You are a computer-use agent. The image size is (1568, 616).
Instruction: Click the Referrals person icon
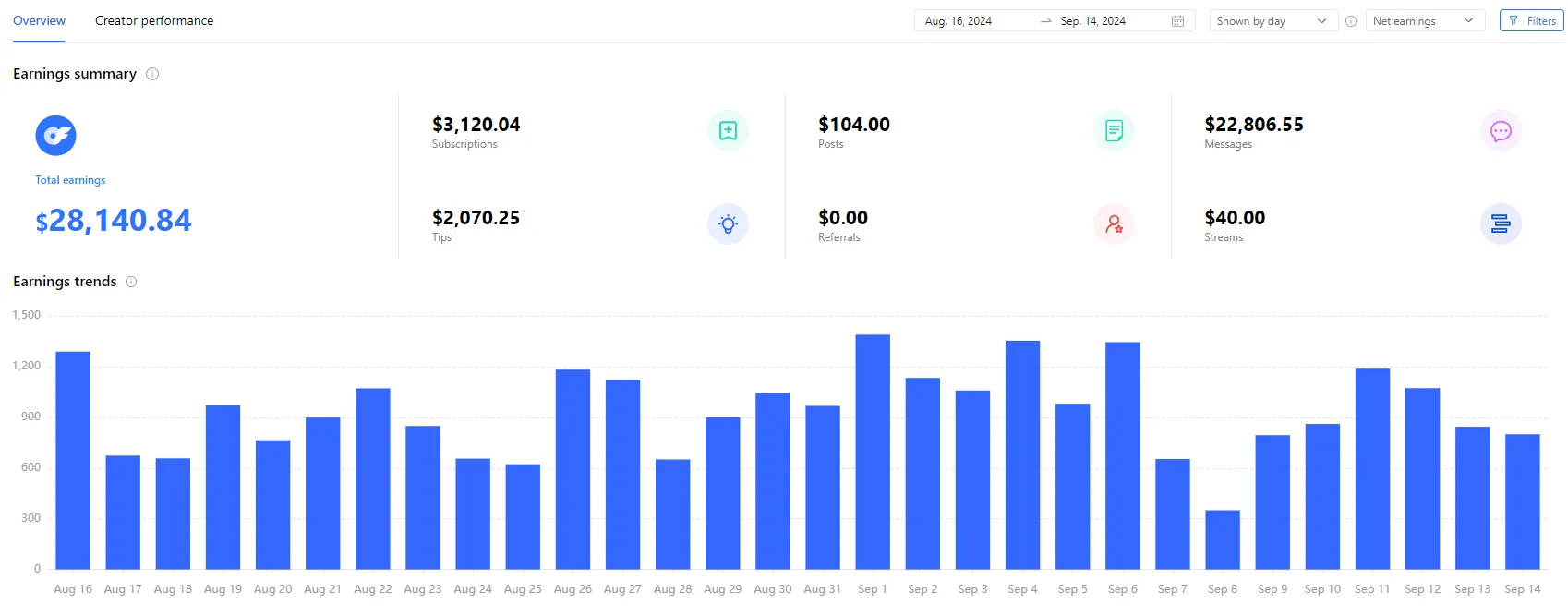1114,224
